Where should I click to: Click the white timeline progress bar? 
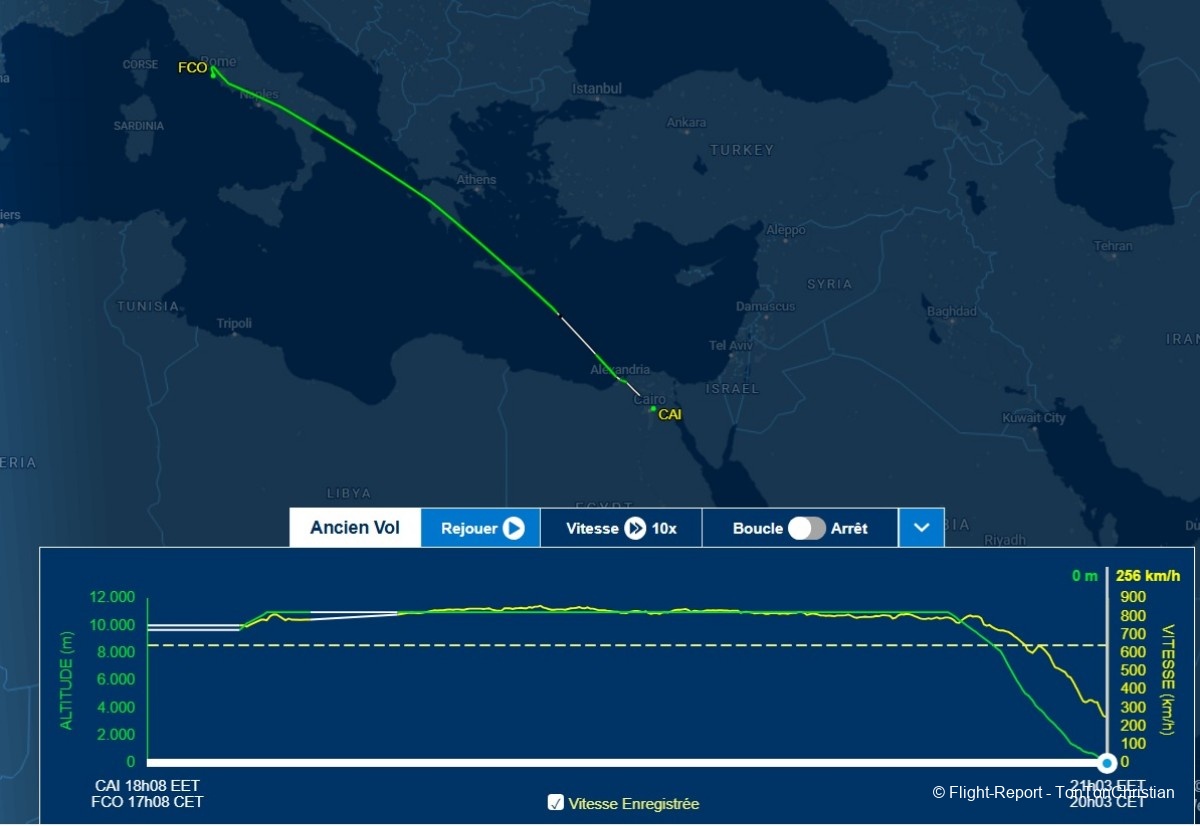[x=620, y=762]
